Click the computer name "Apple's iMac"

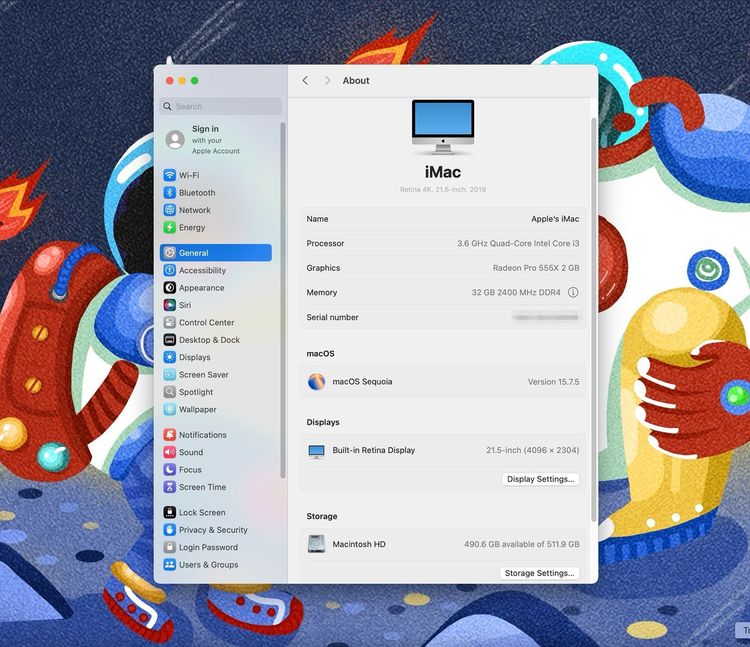click(555, 219)
